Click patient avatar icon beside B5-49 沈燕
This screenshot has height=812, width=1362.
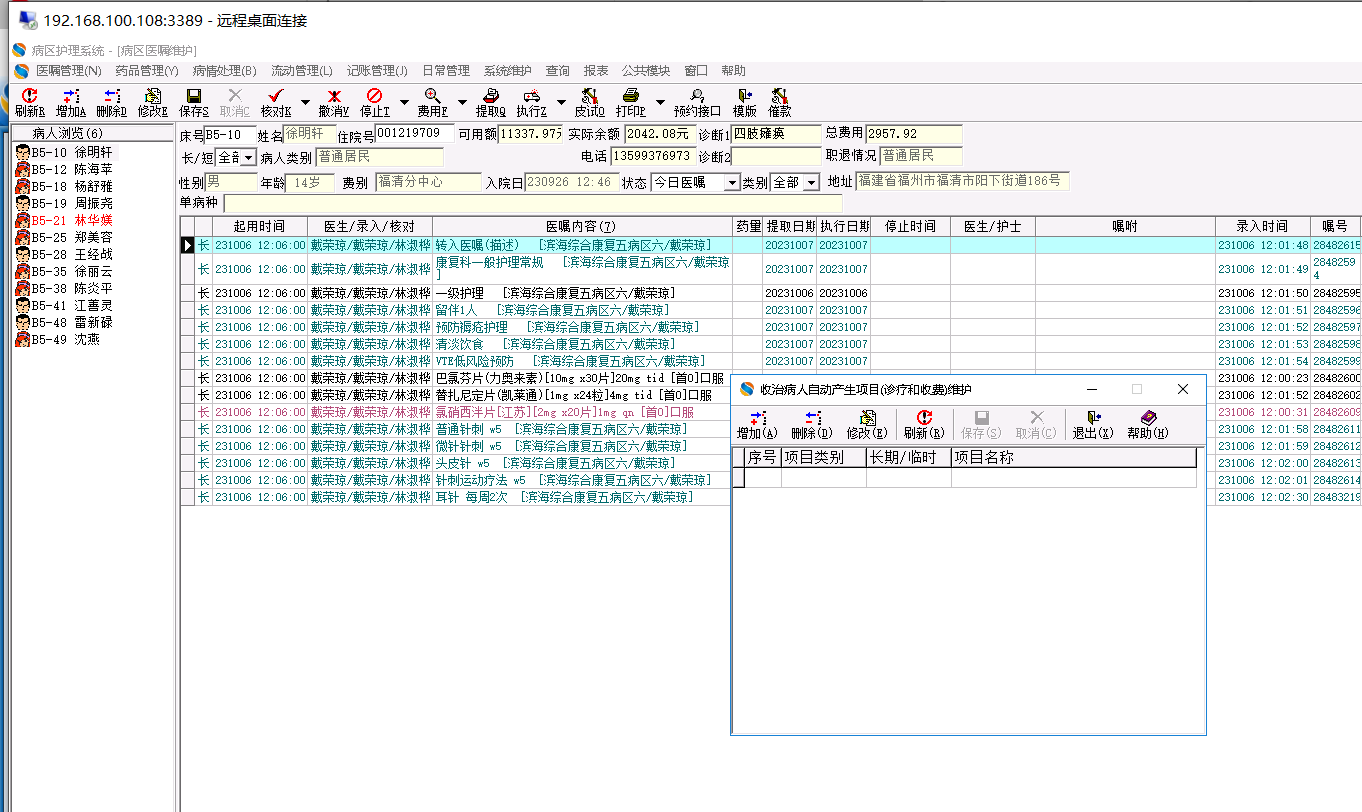pyautogui.click(x=21, y=340)
